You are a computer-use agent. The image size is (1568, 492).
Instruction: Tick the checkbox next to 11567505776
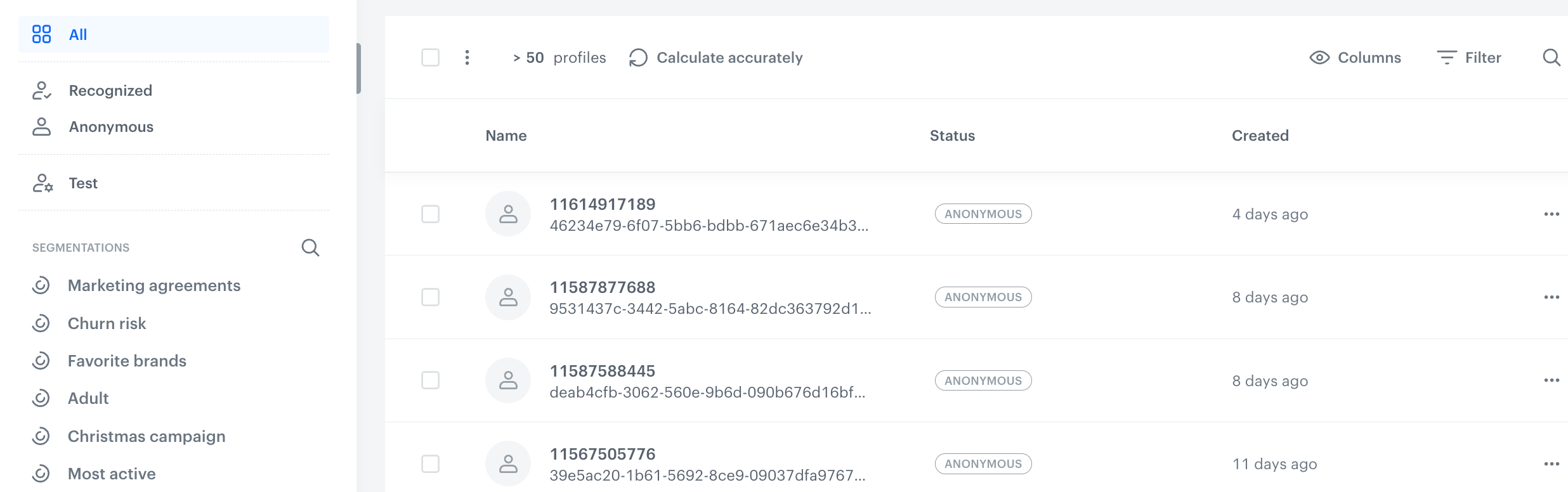point(431,463)
